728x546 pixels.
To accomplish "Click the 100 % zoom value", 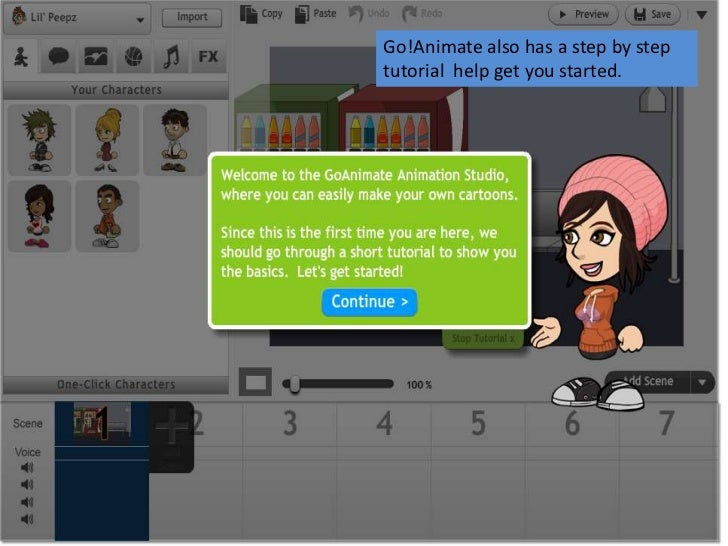I will (419, 385).
